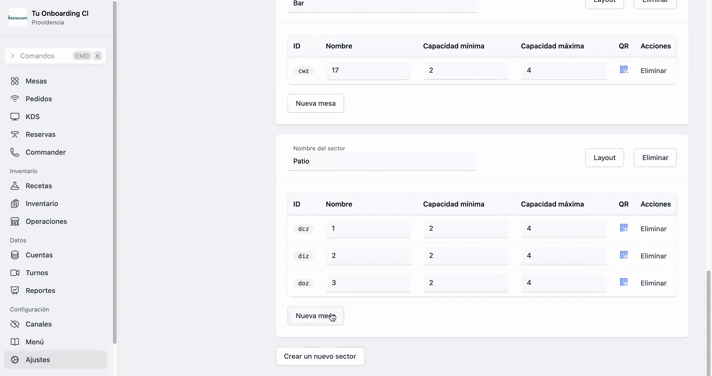Image resolution: width=712 pixels, height=376 pixels.
Task: Open Commander page
Action: click(x=45, y=152)
